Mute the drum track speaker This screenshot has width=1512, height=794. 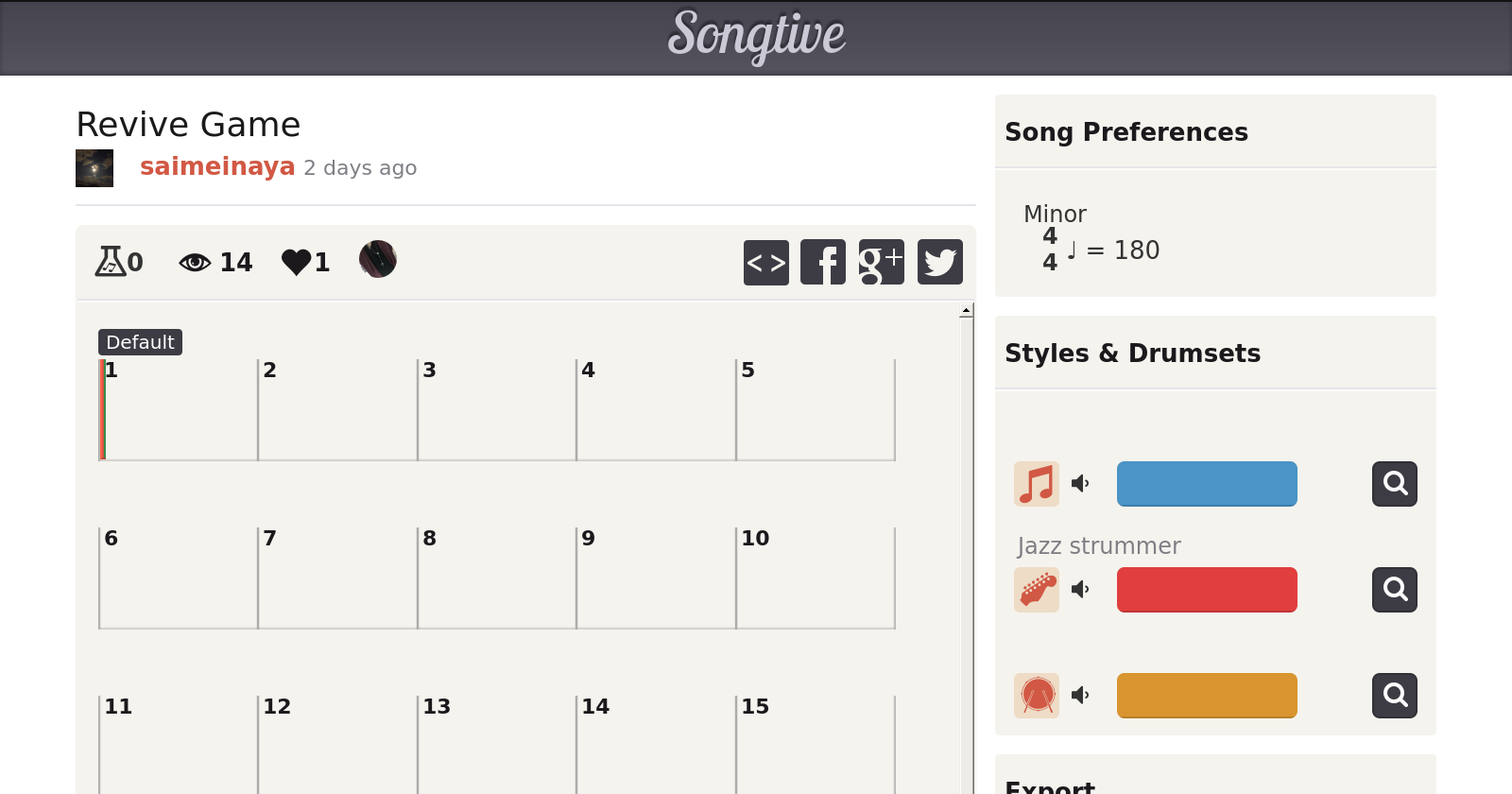tap(1080, 696)
